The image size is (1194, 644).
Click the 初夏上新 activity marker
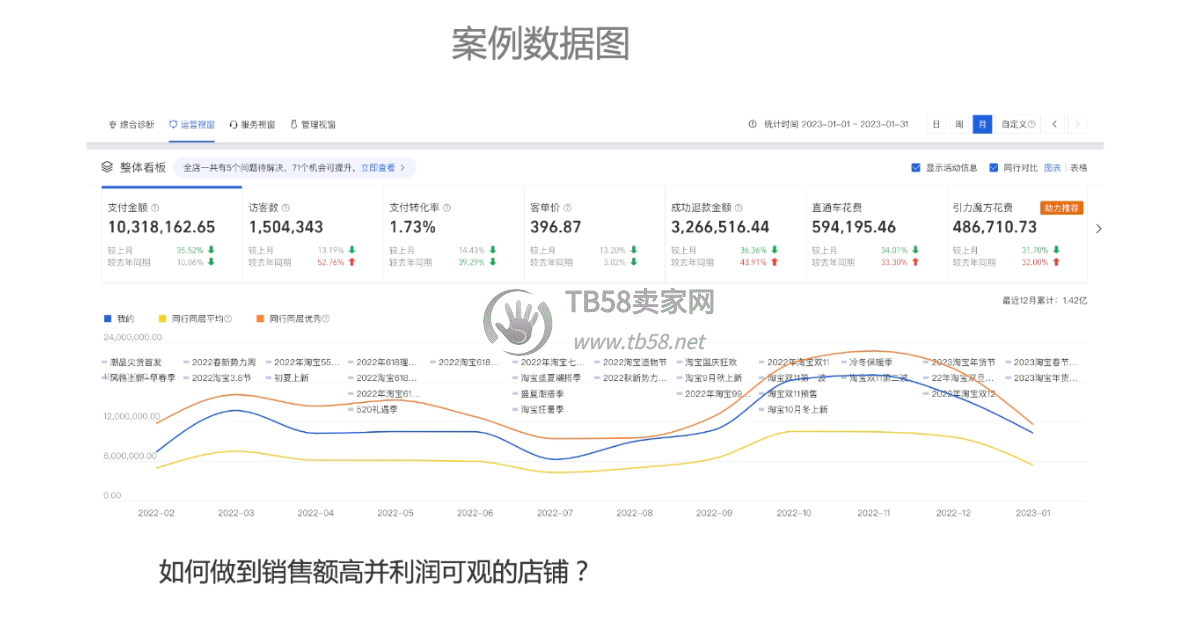point(287,378)
